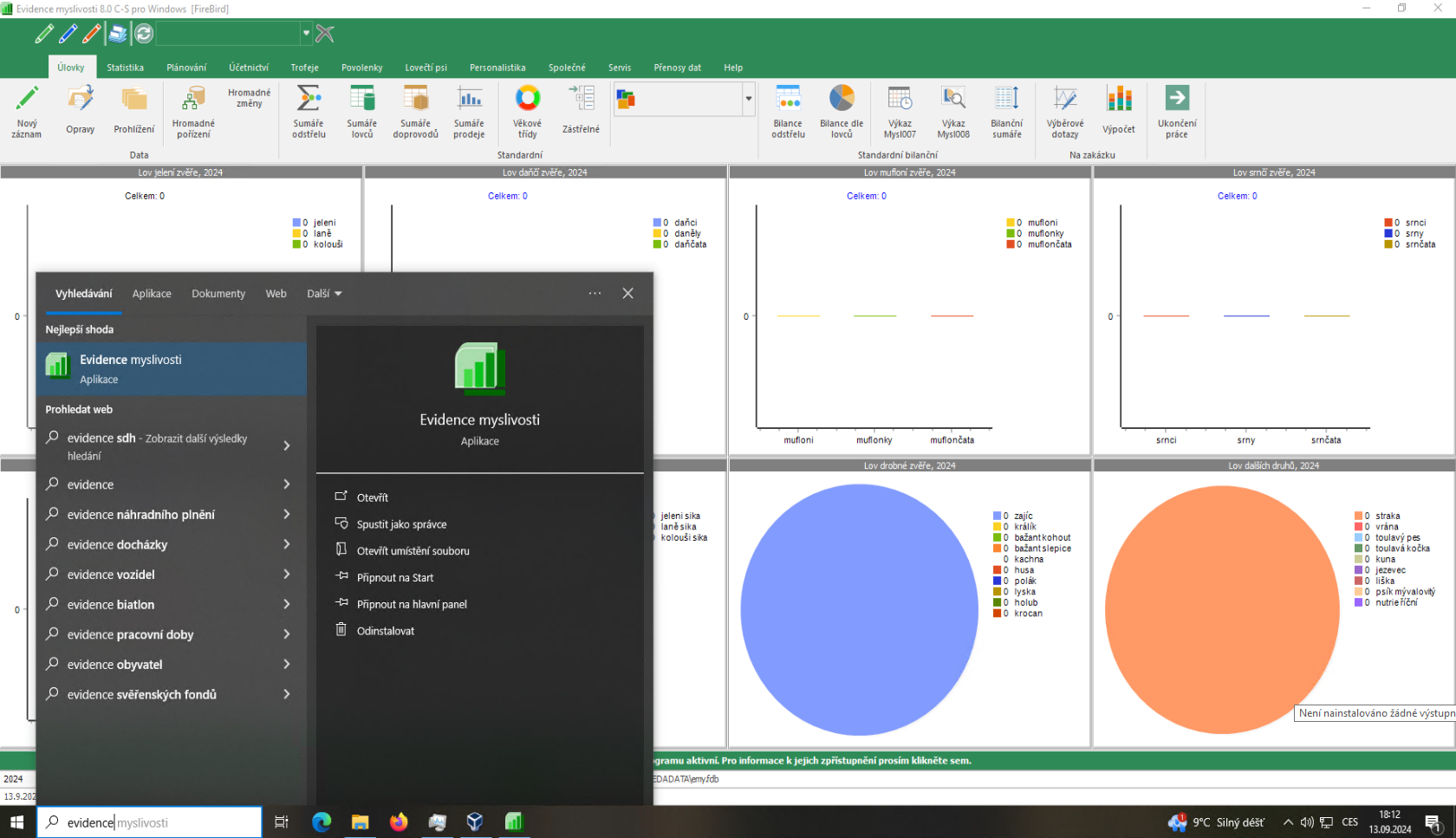Open Prohlížení records view
This screenshot has width=1456, height=838.
click(x=134, y=110)
